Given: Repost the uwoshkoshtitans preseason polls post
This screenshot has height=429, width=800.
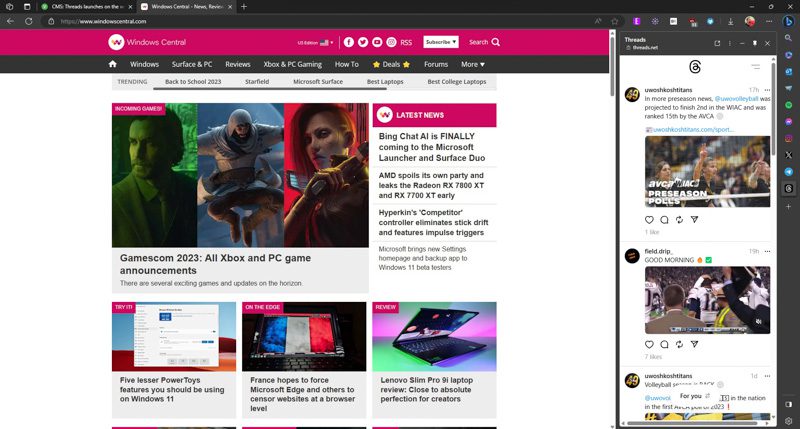Looking at the screenshot, I should [679, 220].
